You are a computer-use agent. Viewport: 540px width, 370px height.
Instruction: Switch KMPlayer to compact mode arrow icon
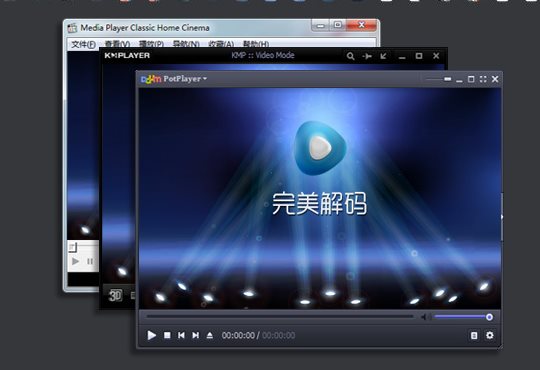pyautogui.click(x=383, y=56)
